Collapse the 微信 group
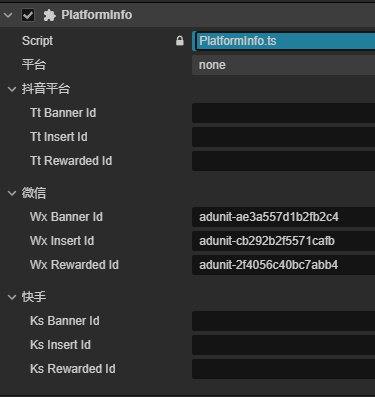 coord(12,193)
